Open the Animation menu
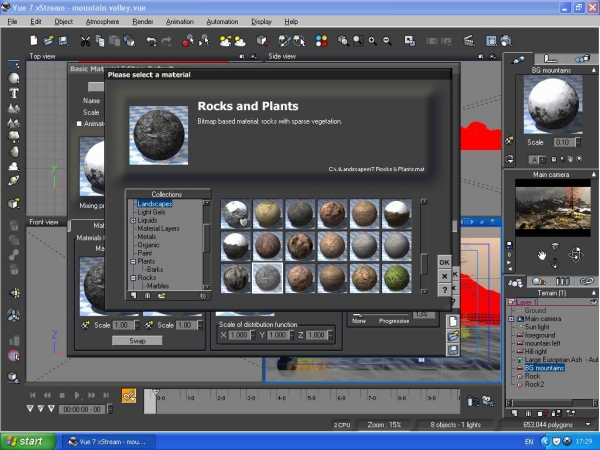Screen dimensions: 600x450 click(x=179, y=21)
